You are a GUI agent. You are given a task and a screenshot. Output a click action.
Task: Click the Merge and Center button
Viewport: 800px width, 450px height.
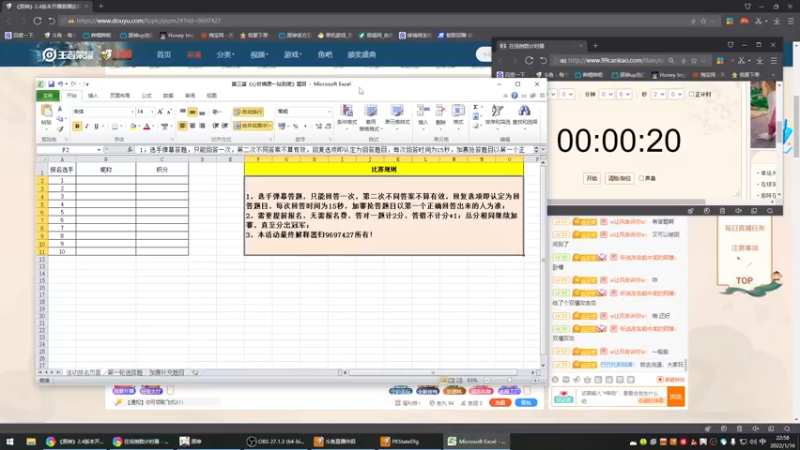tap(252, 126)
